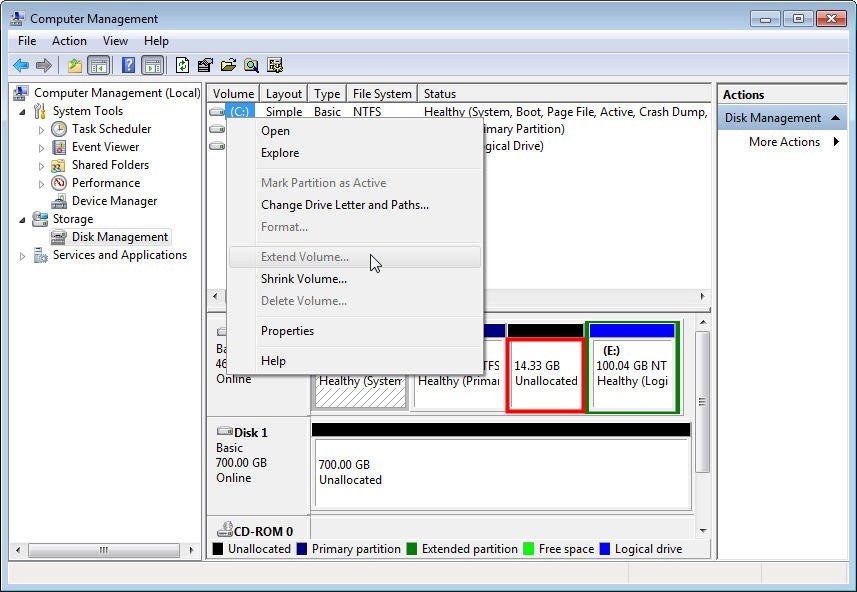Click the tree pane horizontal scrollbar thumb
857x592 pixels.
[104, 550]
